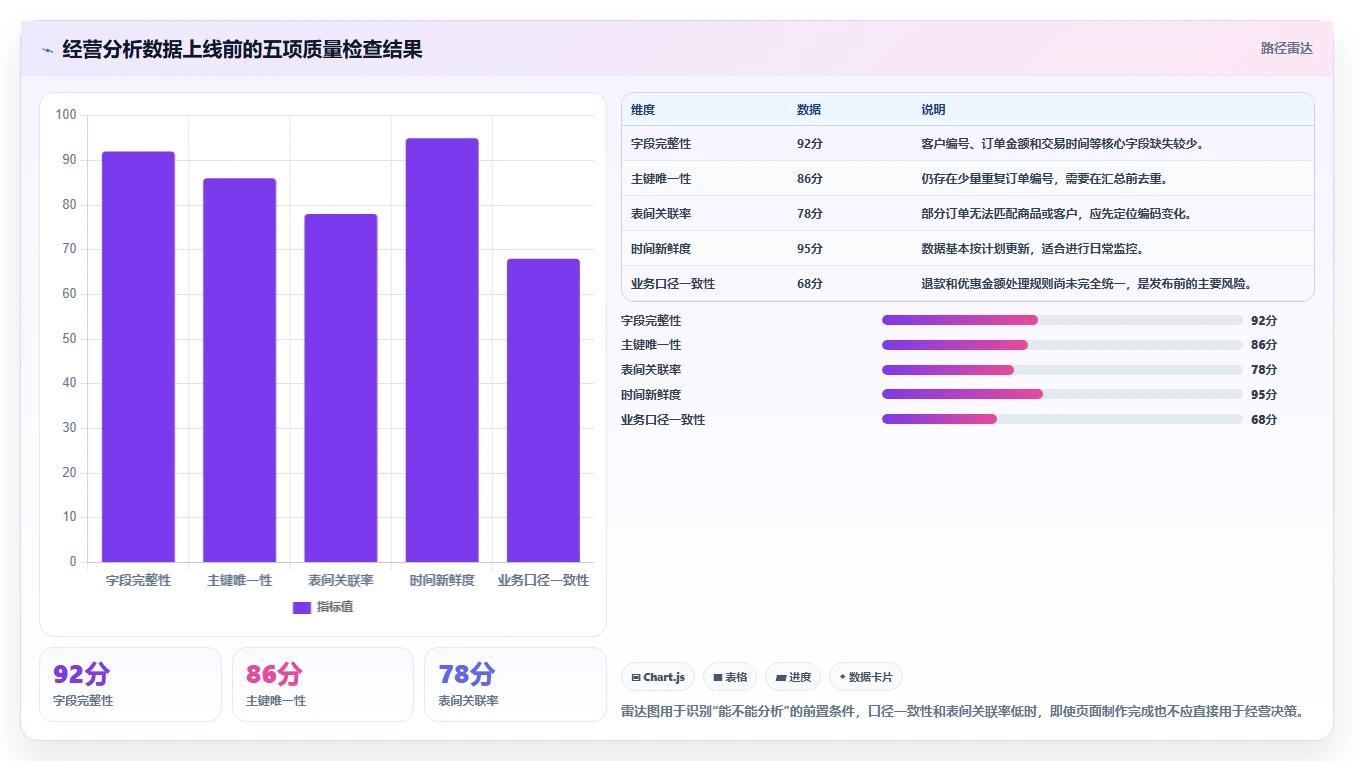Open the 86分 主键唯一性 stat card
Image resolution: width=1354 pixels, height=761 pixels.
pyautogui.click(x=323, y=684)
